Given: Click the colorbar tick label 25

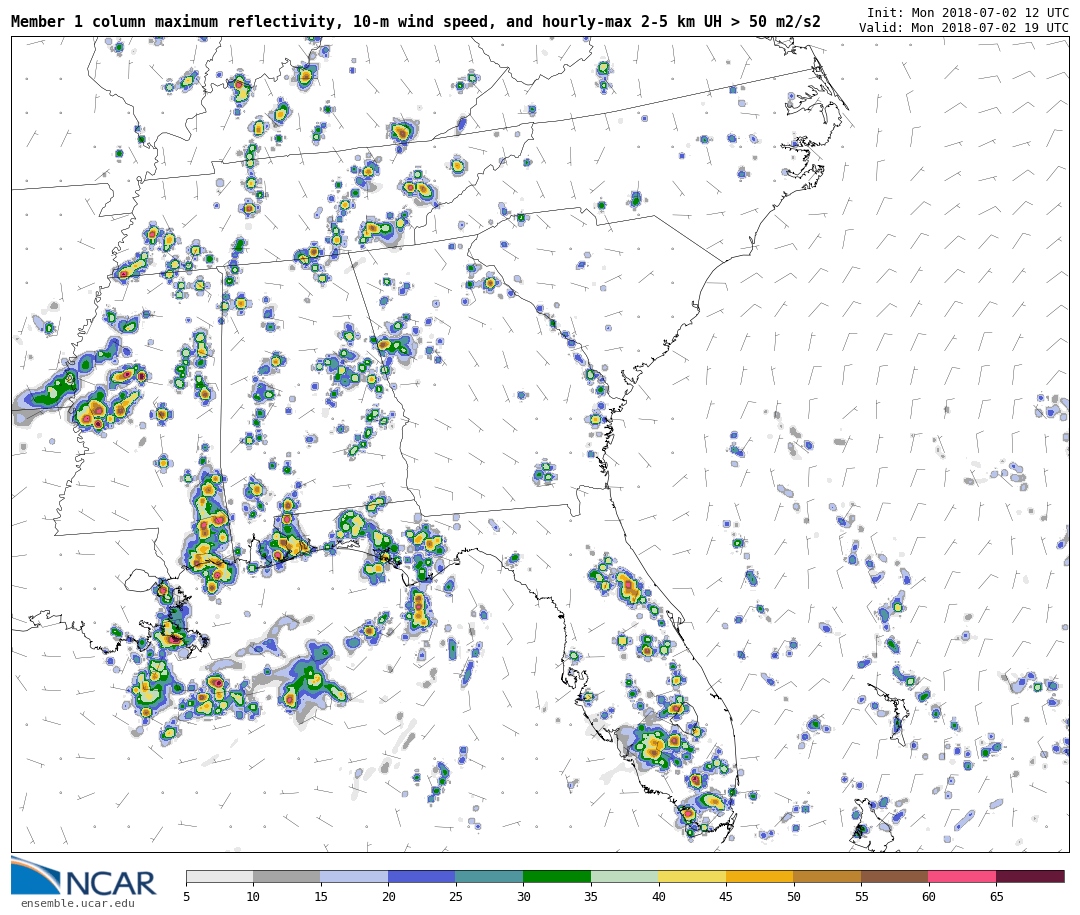Looking at the screenshot, I should pyautogui.click(x=456, y=896).
